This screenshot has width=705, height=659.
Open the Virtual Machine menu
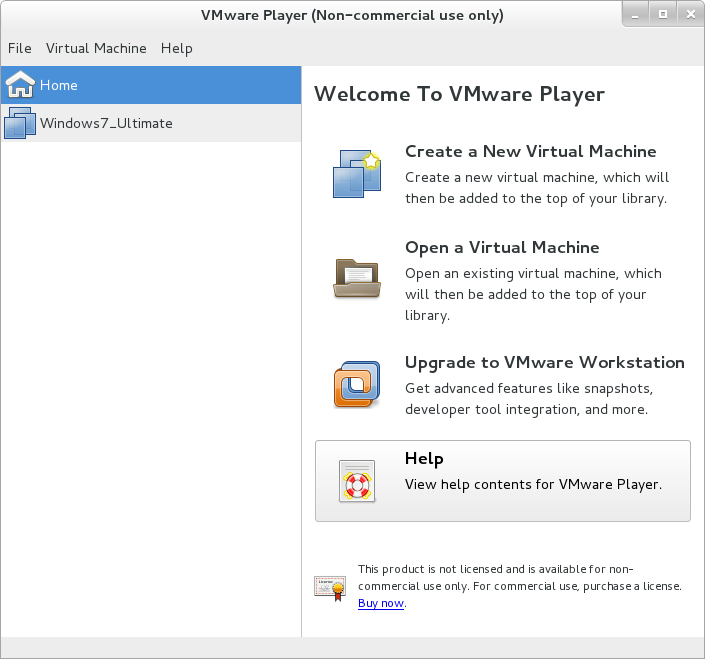coord(96,48)
